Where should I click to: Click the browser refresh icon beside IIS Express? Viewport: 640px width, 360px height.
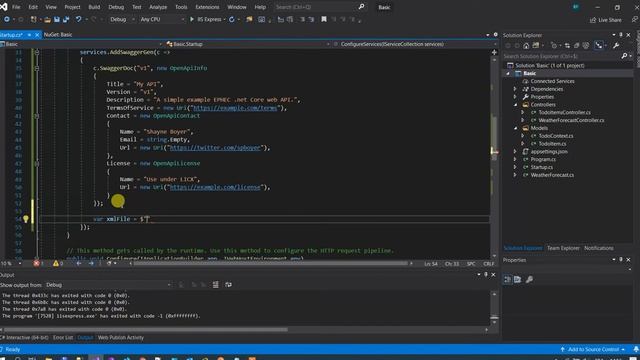tap(231, 20)
